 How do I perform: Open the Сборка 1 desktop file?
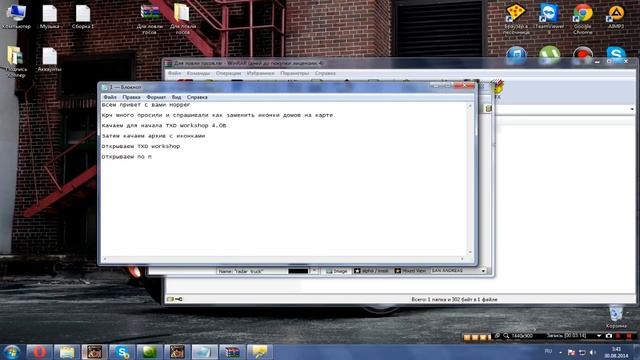click(x=83, y=16)
